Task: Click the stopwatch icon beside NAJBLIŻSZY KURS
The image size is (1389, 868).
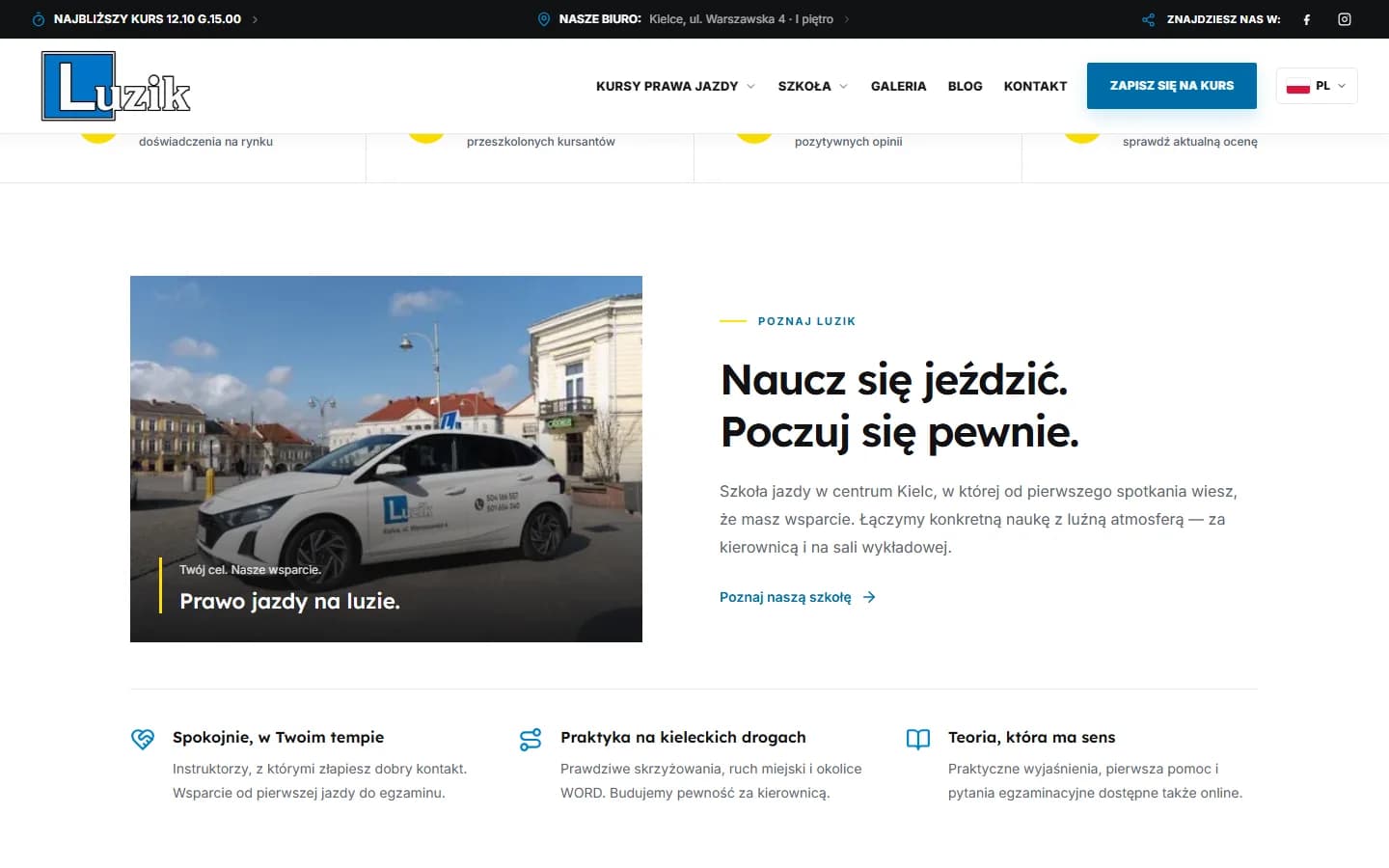Action: point(39,19)
